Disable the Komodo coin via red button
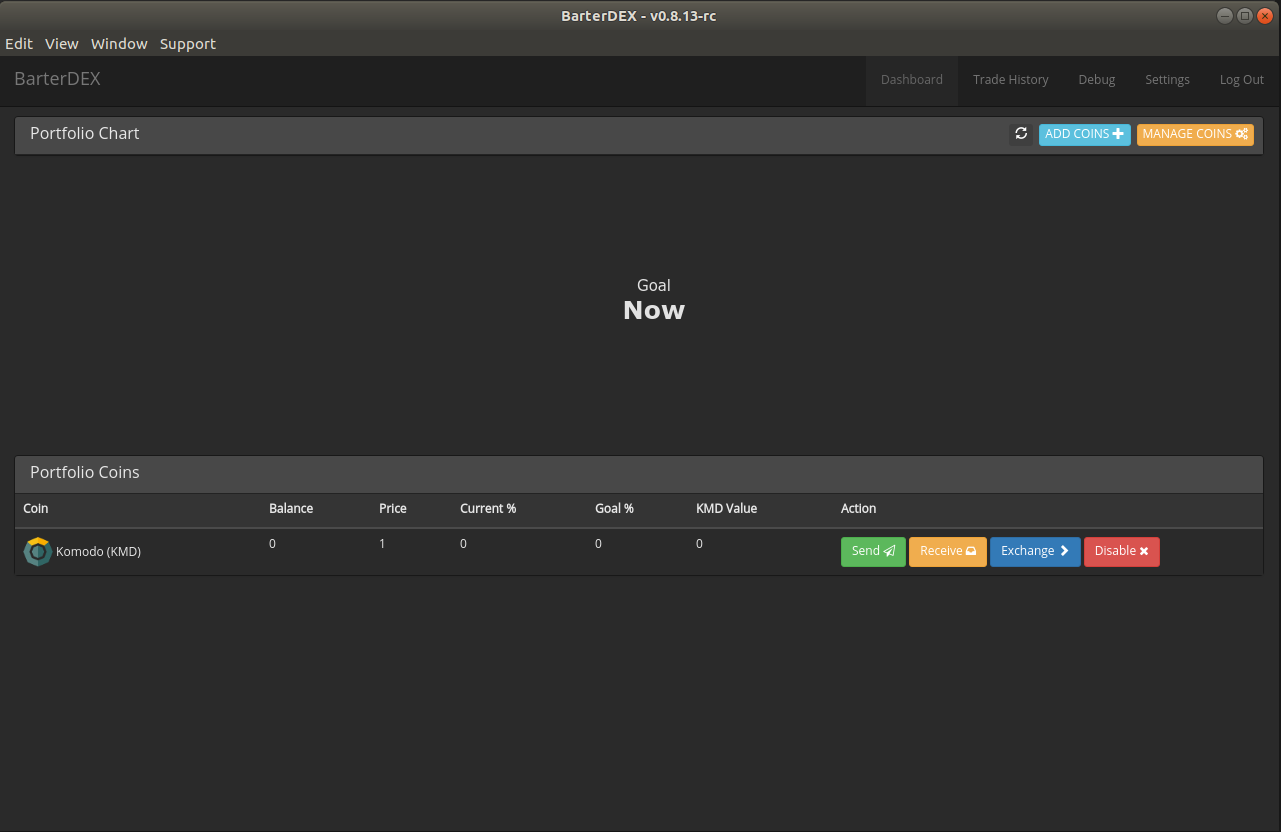1281x832 pixels. click(1122, 552)
